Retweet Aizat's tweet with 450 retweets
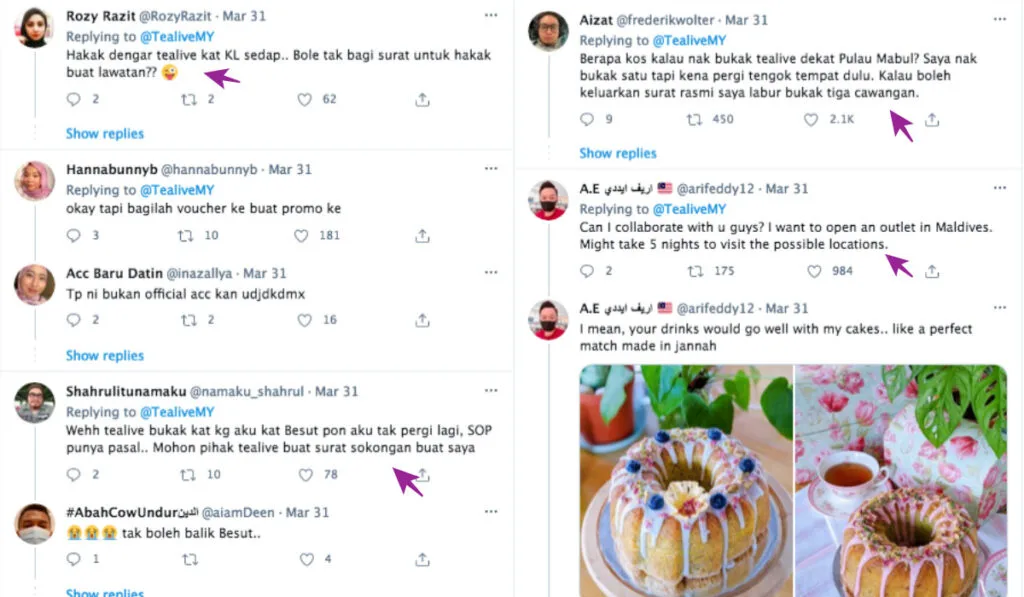The width and height of the screenshot is (1024, 597). click(x=694, y=119)
